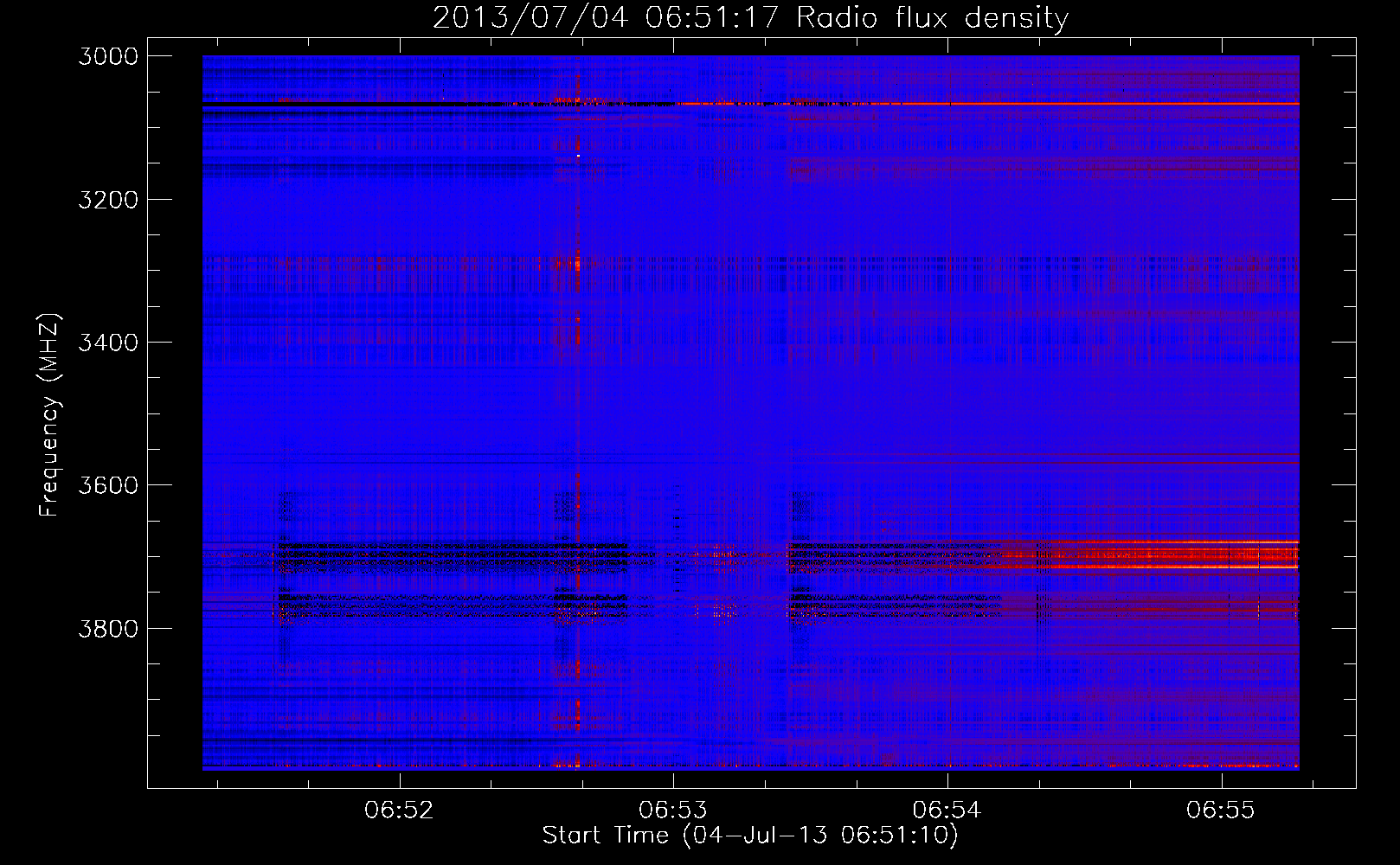Click the "Start Time (04-Jul-13 06:51:10)" label
1400x865 pixels.
point(750,836)
